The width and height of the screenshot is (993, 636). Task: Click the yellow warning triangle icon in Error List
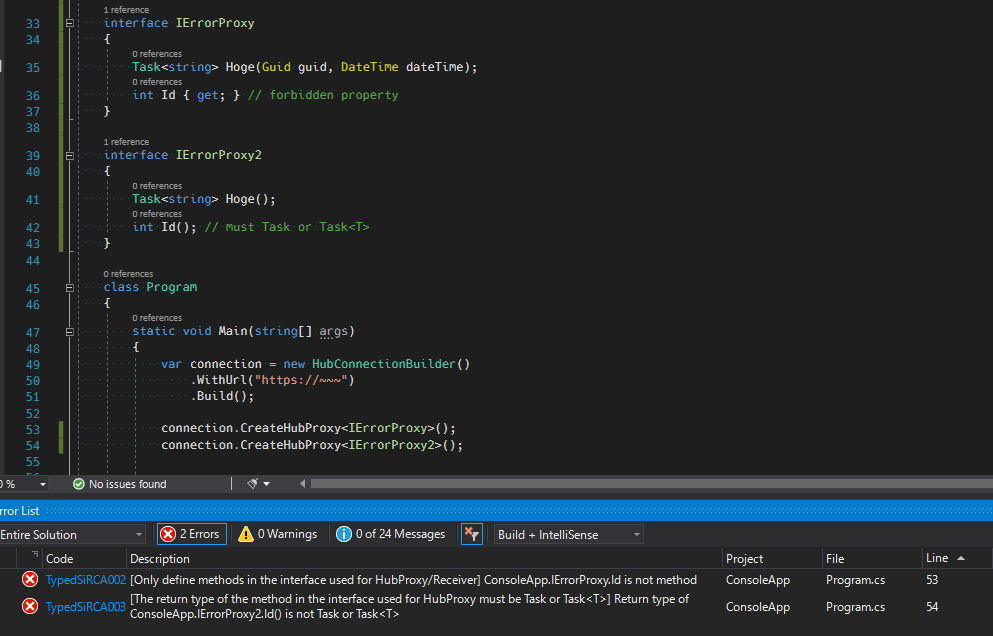click(246, 534)
